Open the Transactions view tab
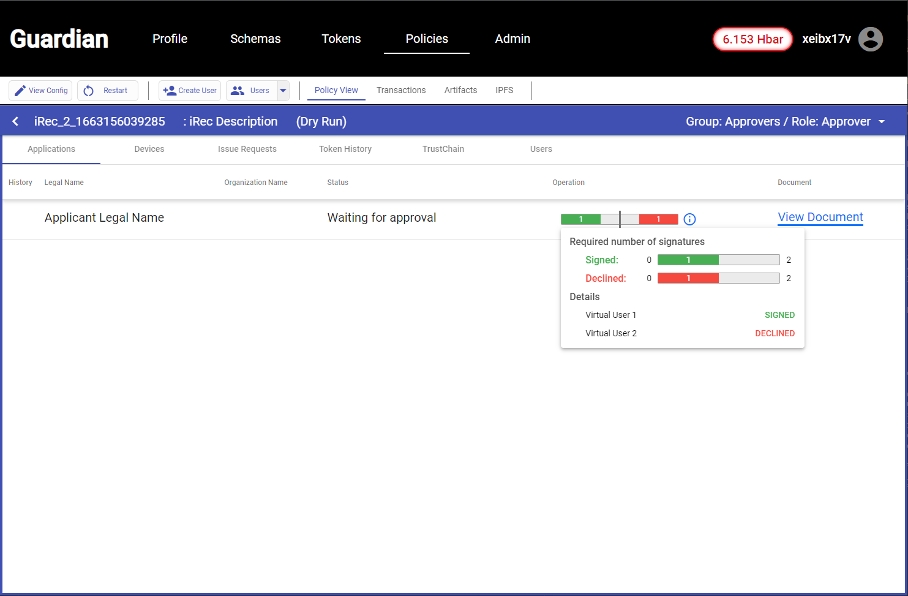 [x=401, y=90]
